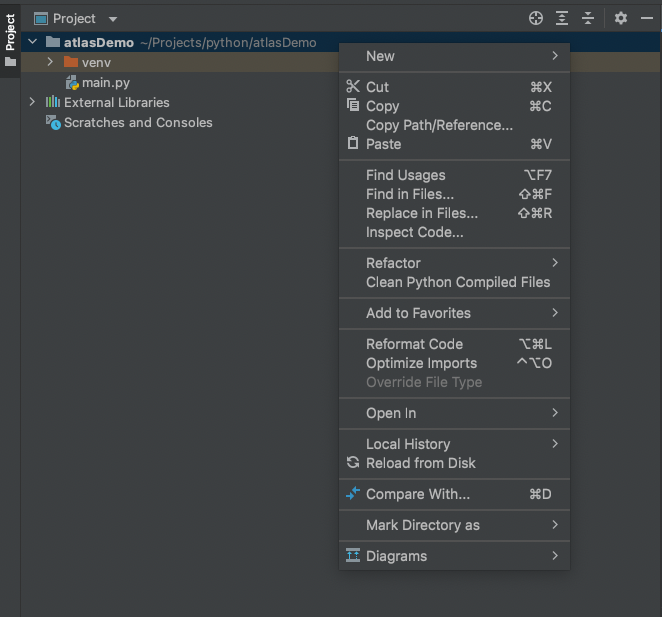Click the Collapse All icon in Project toolbar

[588, 18]
